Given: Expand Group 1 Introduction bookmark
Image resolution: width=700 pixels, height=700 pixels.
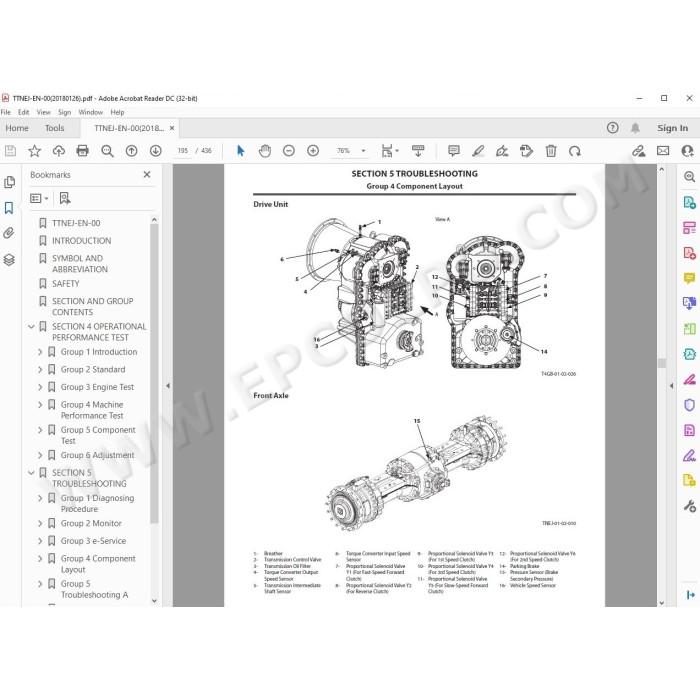Looking at the screenshot, I should tap(40, 352).
